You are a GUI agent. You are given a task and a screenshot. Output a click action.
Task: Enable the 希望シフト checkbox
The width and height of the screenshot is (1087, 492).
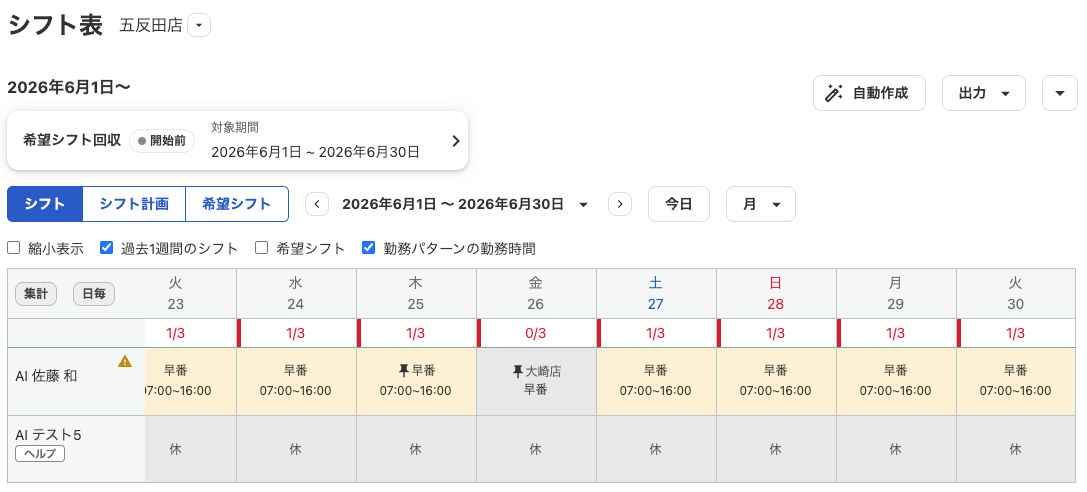[x=261, y=247]
